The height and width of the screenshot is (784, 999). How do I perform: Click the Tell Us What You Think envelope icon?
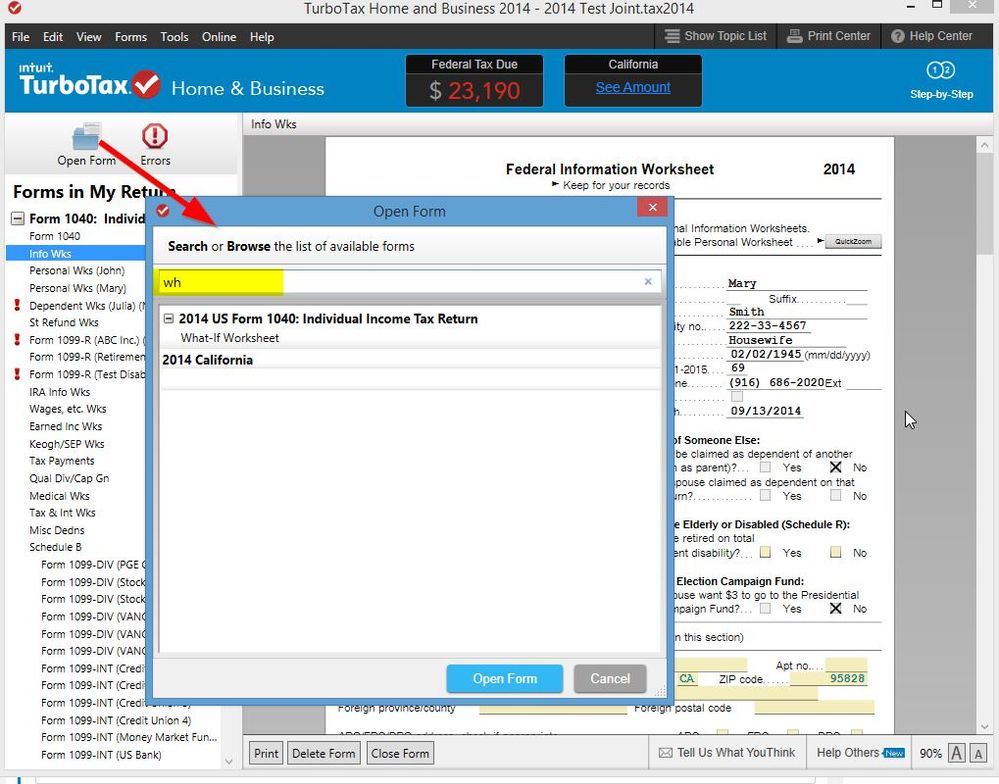665,753
